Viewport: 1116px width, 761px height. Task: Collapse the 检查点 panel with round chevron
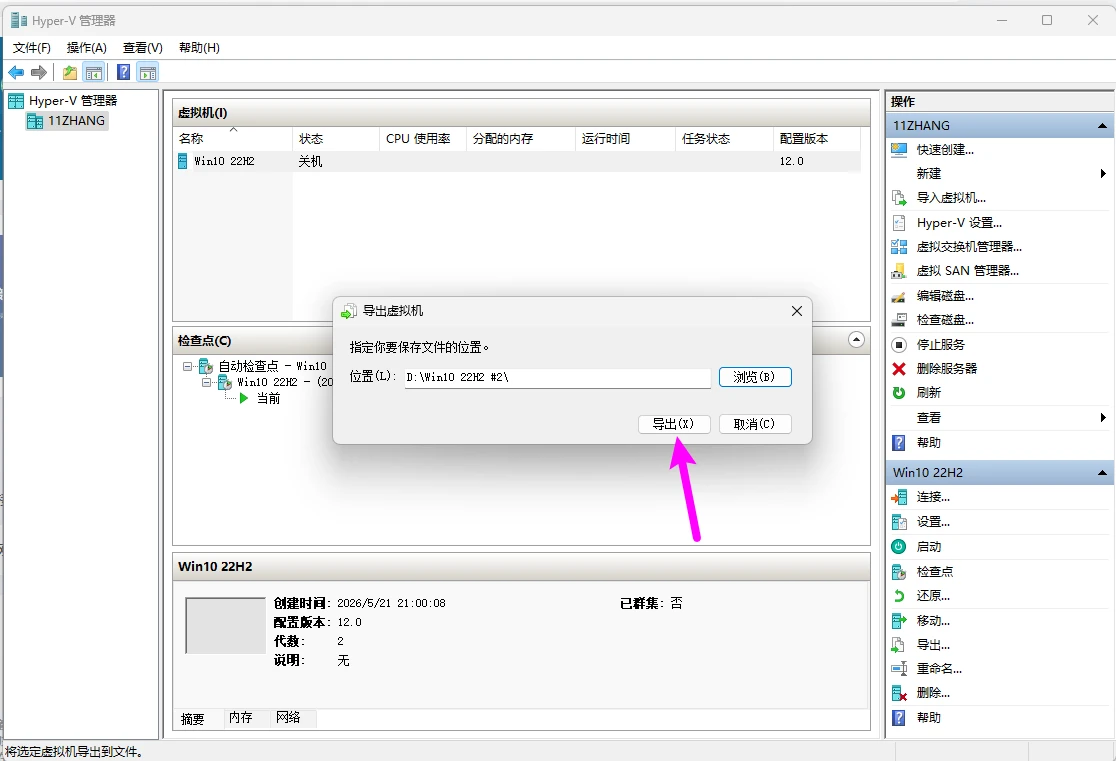[856, 340]
